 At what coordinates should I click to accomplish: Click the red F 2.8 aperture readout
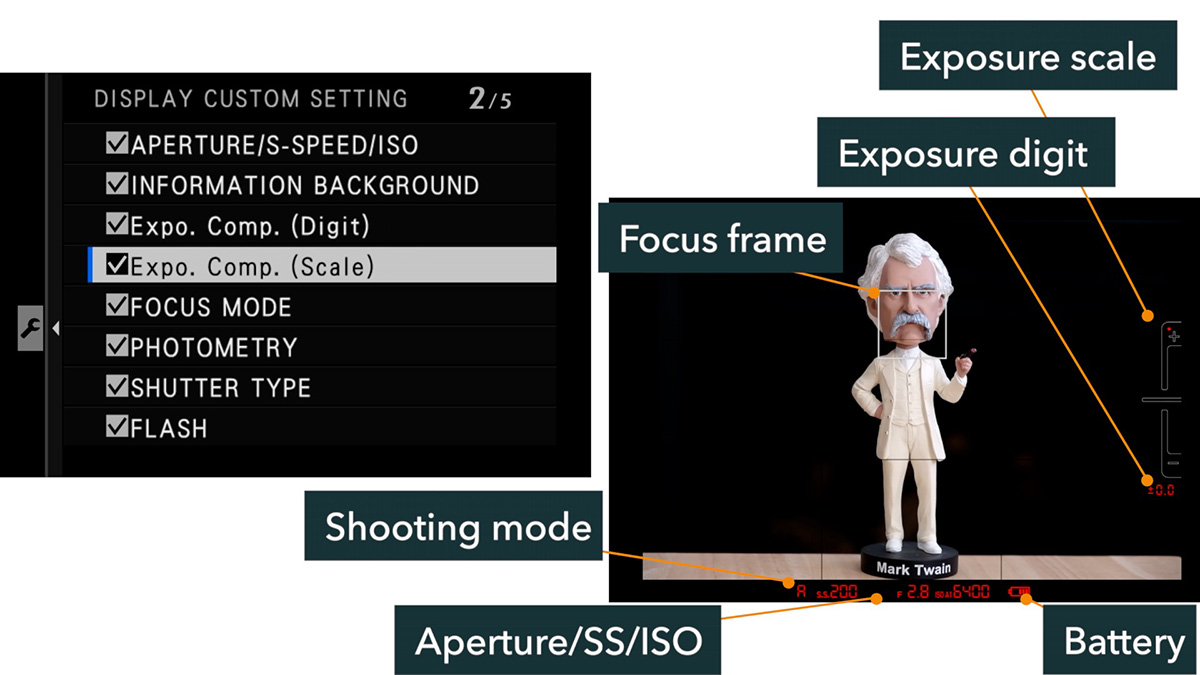913,592
